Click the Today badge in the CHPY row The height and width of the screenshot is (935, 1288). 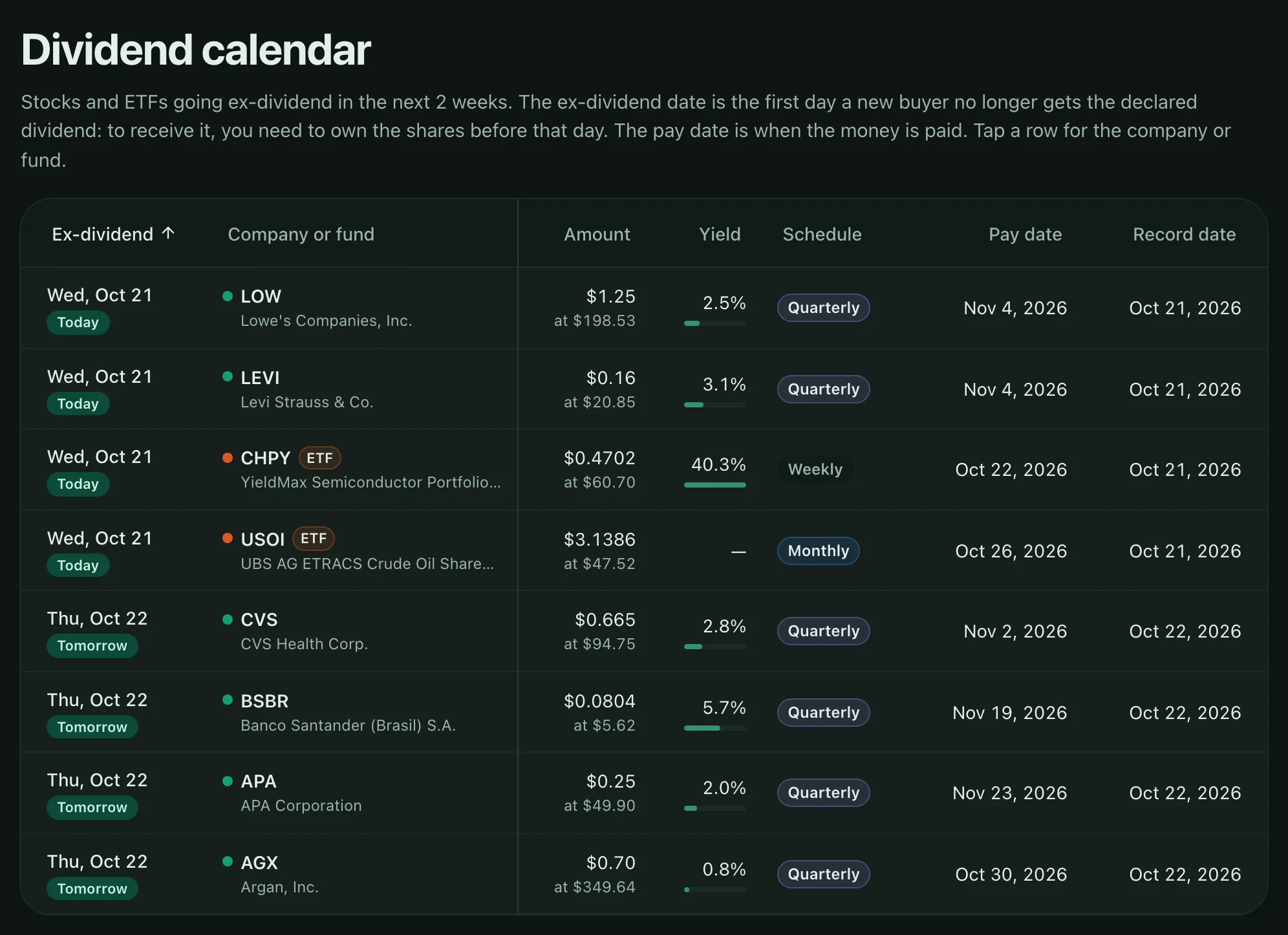[x=78, y=484]
